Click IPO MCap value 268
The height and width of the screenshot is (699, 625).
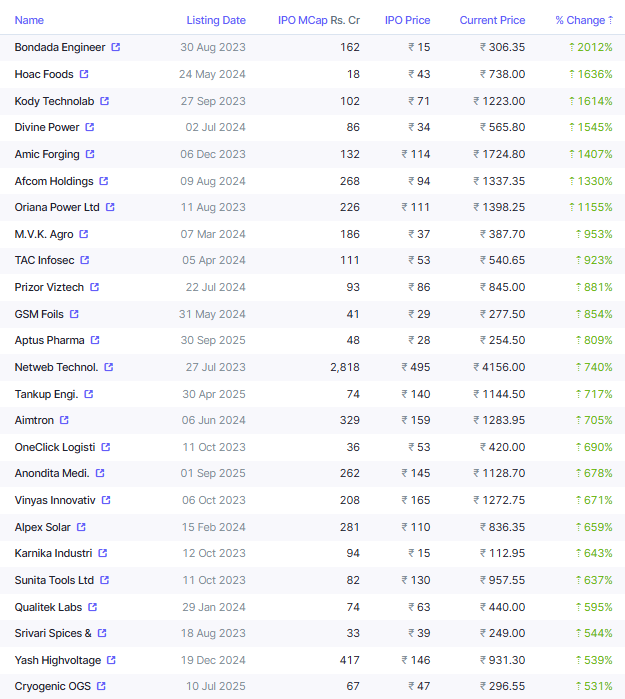350,181
